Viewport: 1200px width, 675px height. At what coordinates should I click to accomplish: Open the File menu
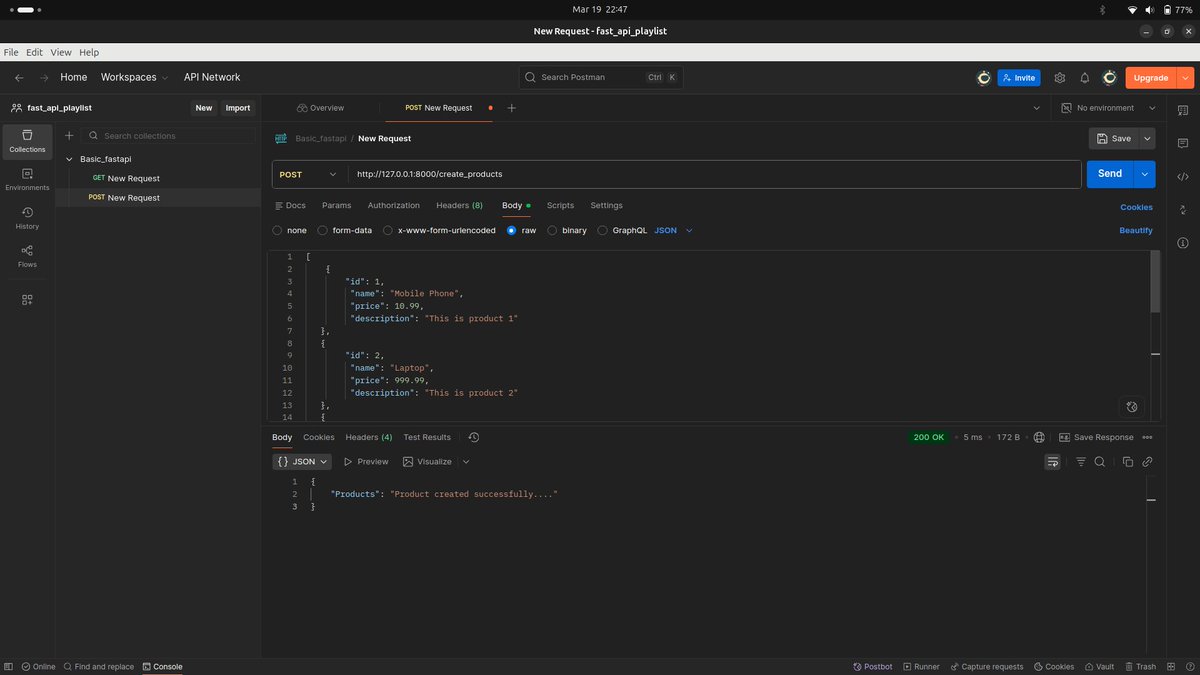[x=11, y=52]
